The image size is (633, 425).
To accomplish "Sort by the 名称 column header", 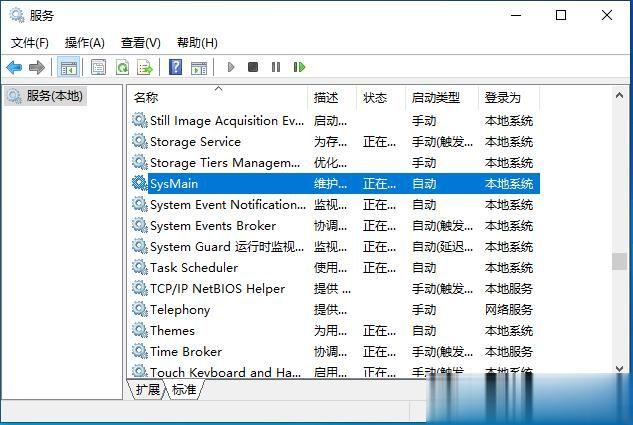I will click(218, 98).
